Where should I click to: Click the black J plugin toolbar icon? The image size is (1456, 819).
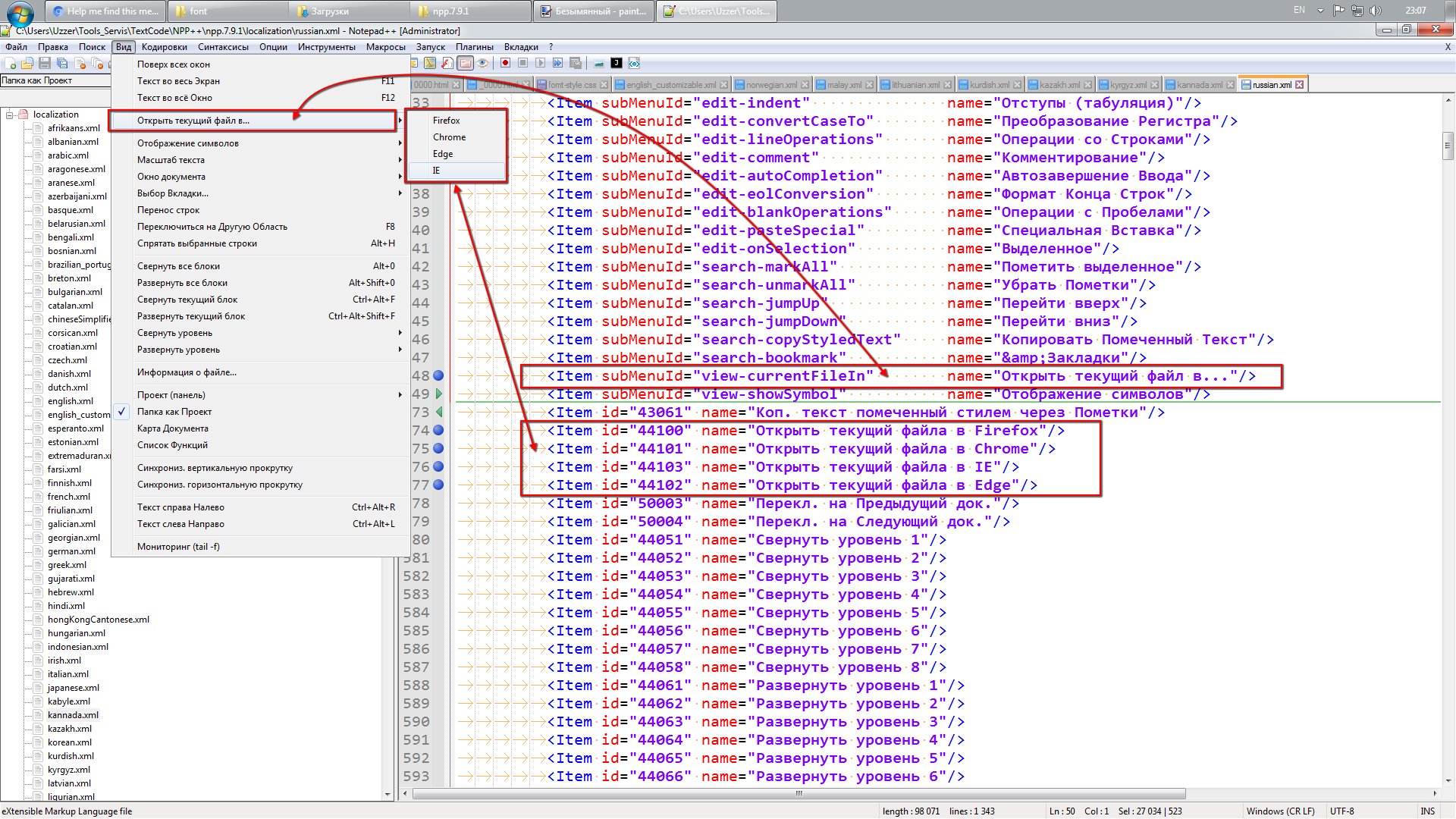pos(617,63)
